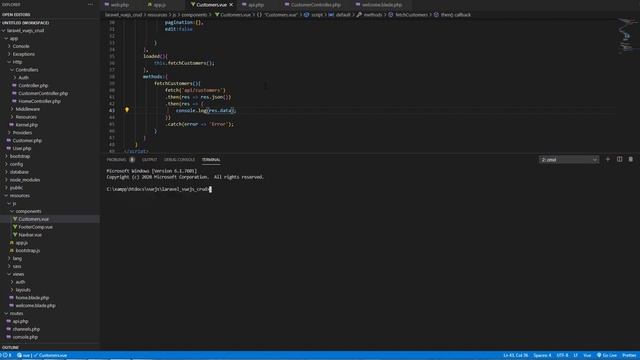Open Navbar.vue in the explorer

pos(30,235)
